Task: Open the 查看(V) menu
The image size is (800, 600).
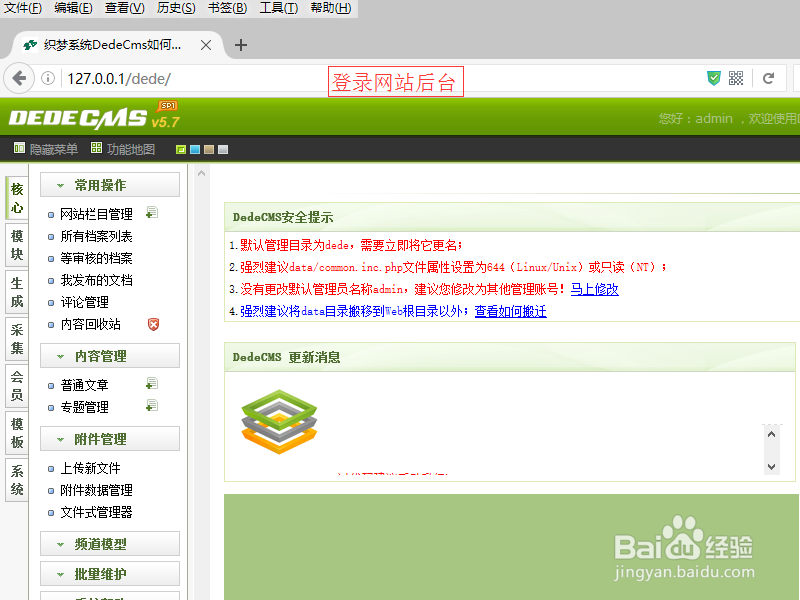Action: click(125, 8)
